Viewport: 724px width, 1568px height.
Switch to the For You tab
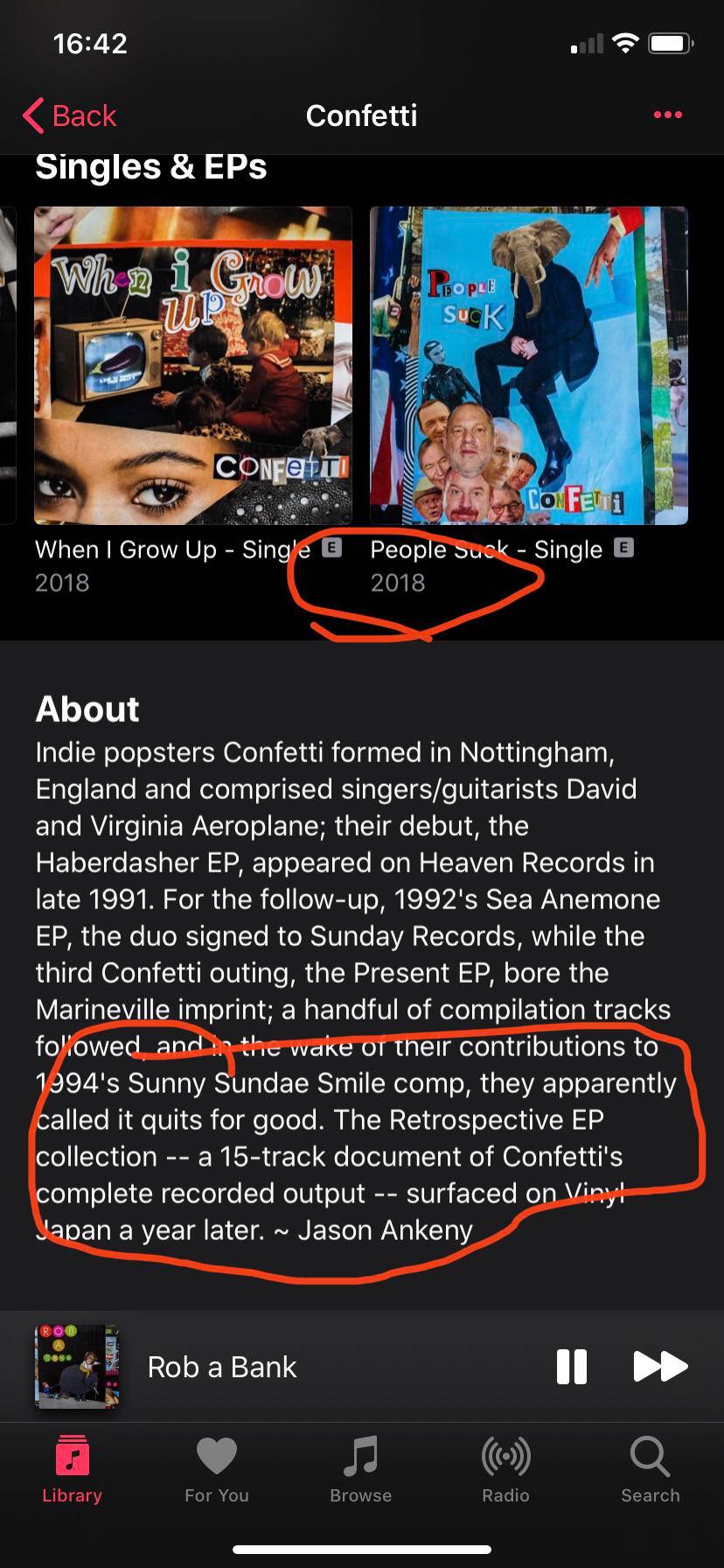coord(217,1469)
